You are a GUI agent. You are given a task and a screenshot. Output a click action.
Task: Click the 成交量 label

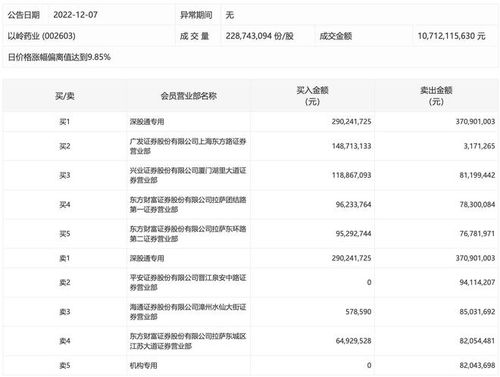[x=195, y=36]
